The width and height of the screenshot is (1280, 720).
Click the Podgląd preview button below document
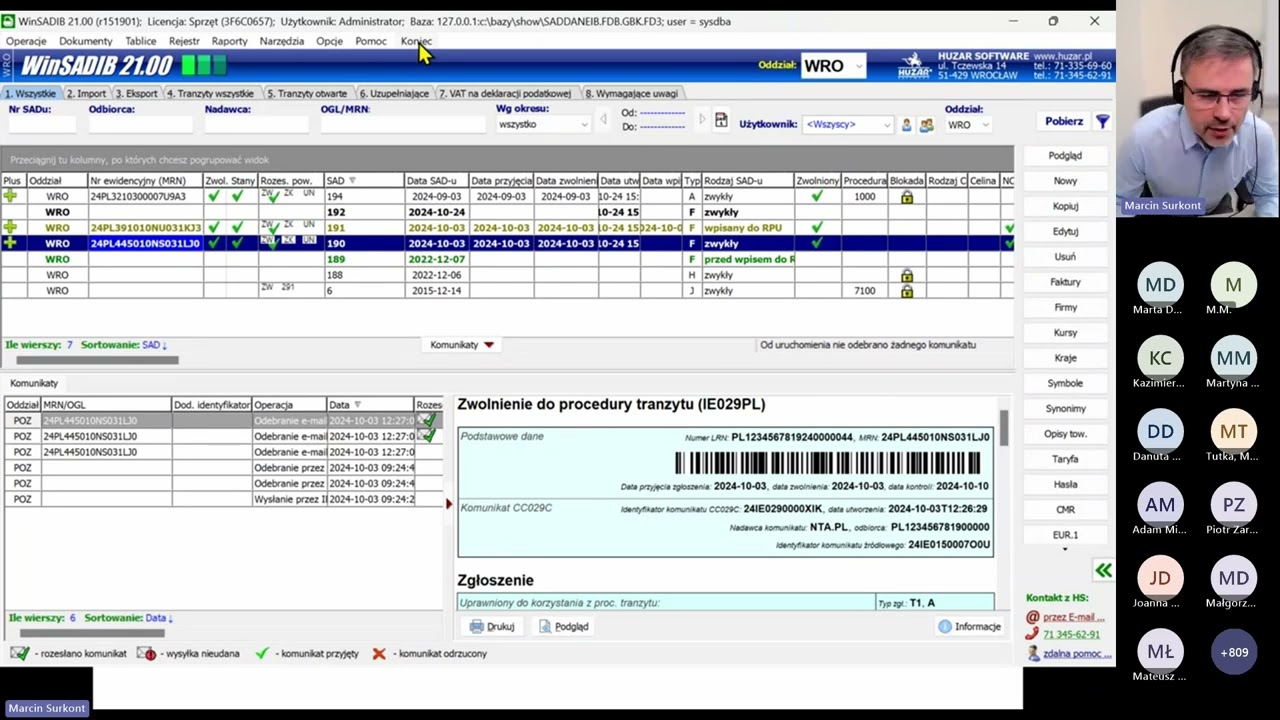[x=564, y=627]
